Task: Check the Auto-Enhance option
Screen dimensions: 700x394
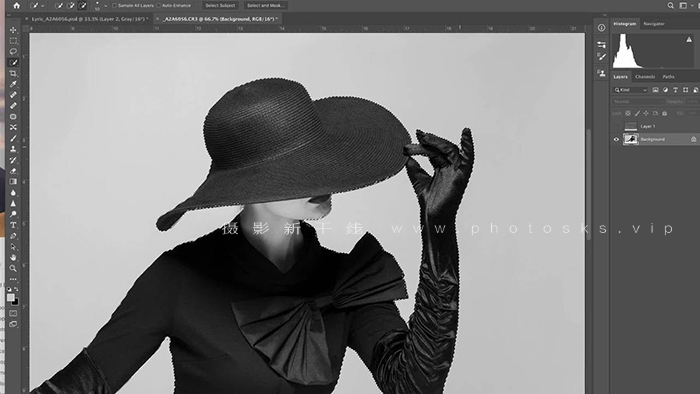Action: click(x=158, y=5)
